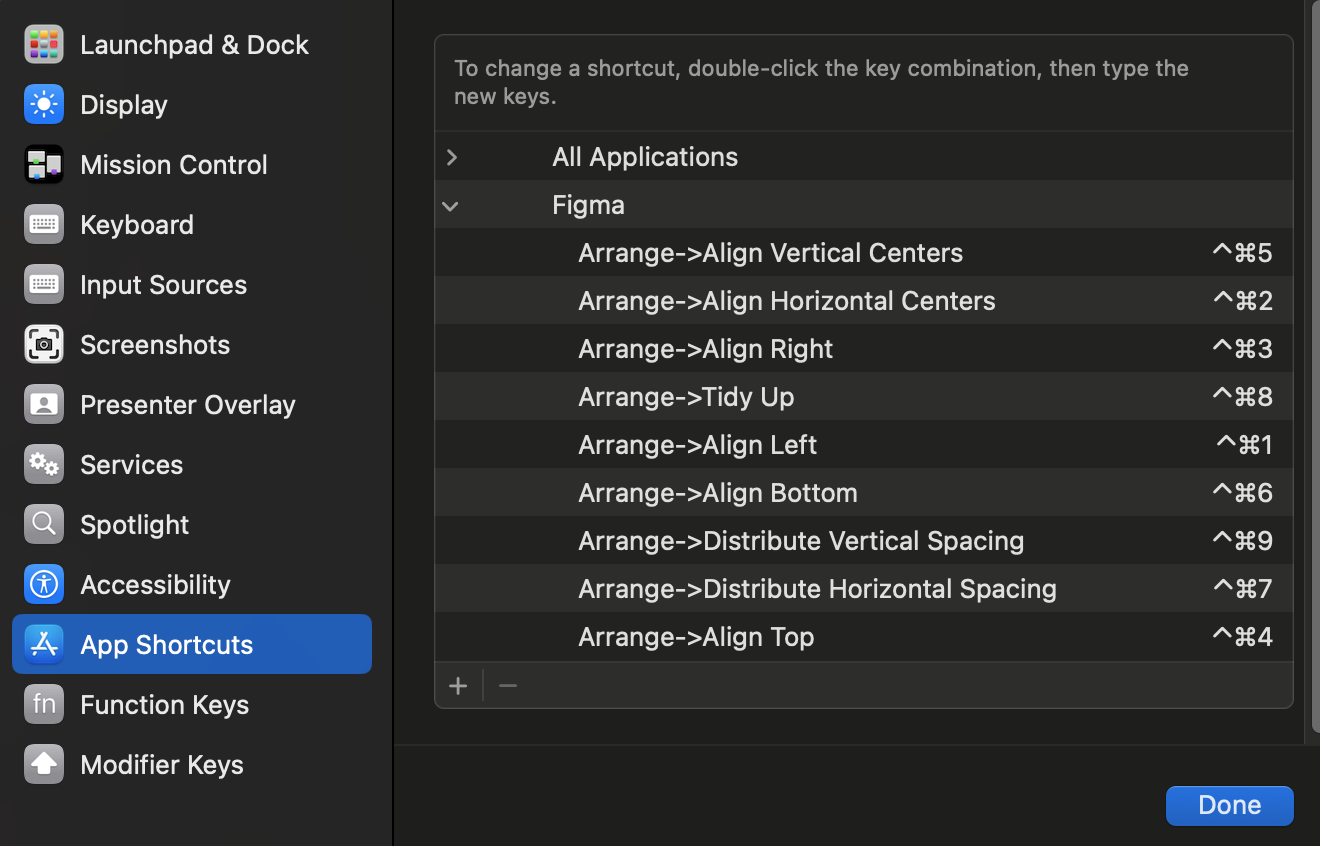This screenshot has width=1320, height=846.
Task: Select Arrange->Distribute Vertical Spacing row
Action: pos(864,541)
